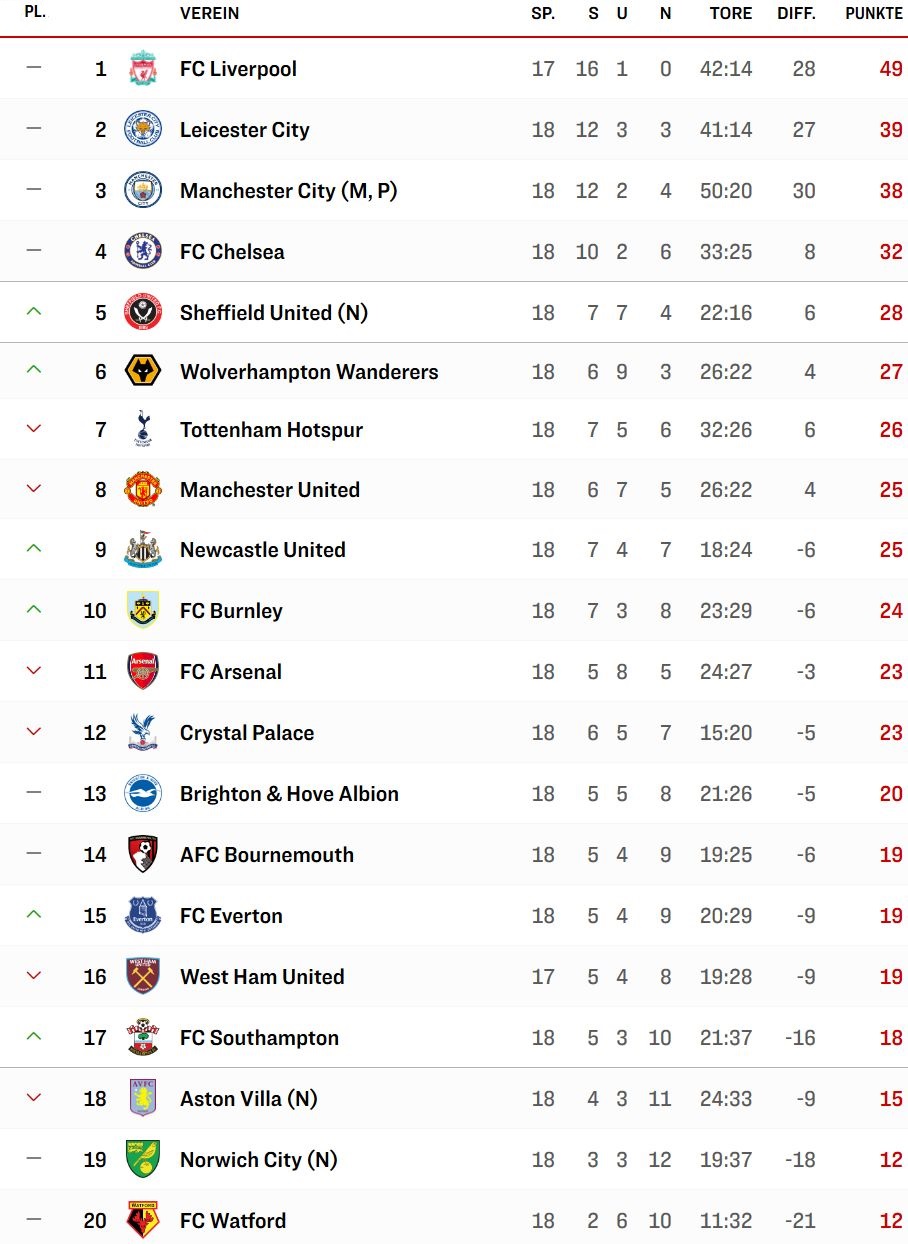908x1244 pixels.
Task: Click the VEREIN column header
Action: coord(209,14)
